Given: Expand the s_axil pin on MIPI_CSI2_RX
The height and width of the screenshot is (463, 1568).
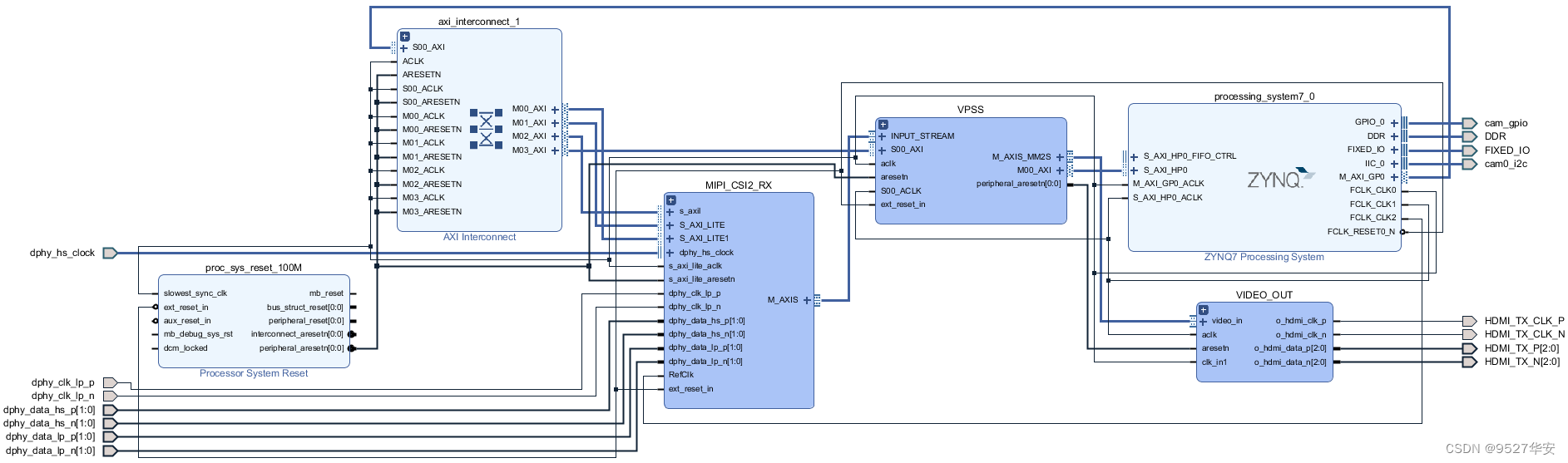Looking at the screenshot, I should [670, 212].
